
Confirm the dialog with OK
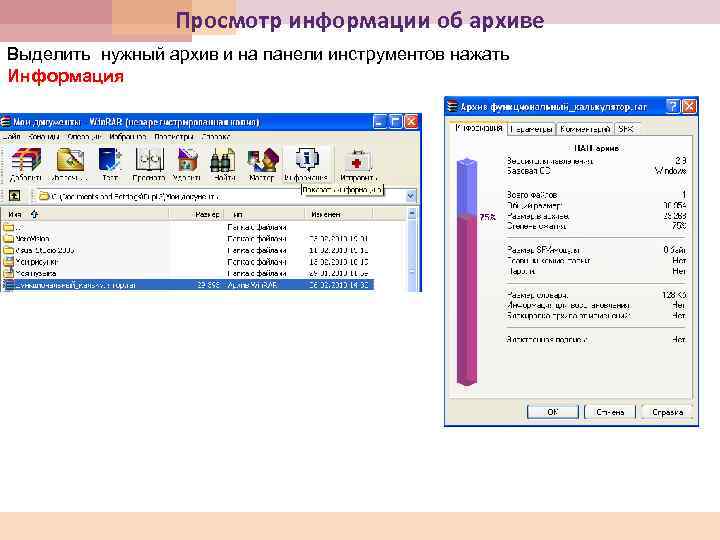tap(552, 412)
